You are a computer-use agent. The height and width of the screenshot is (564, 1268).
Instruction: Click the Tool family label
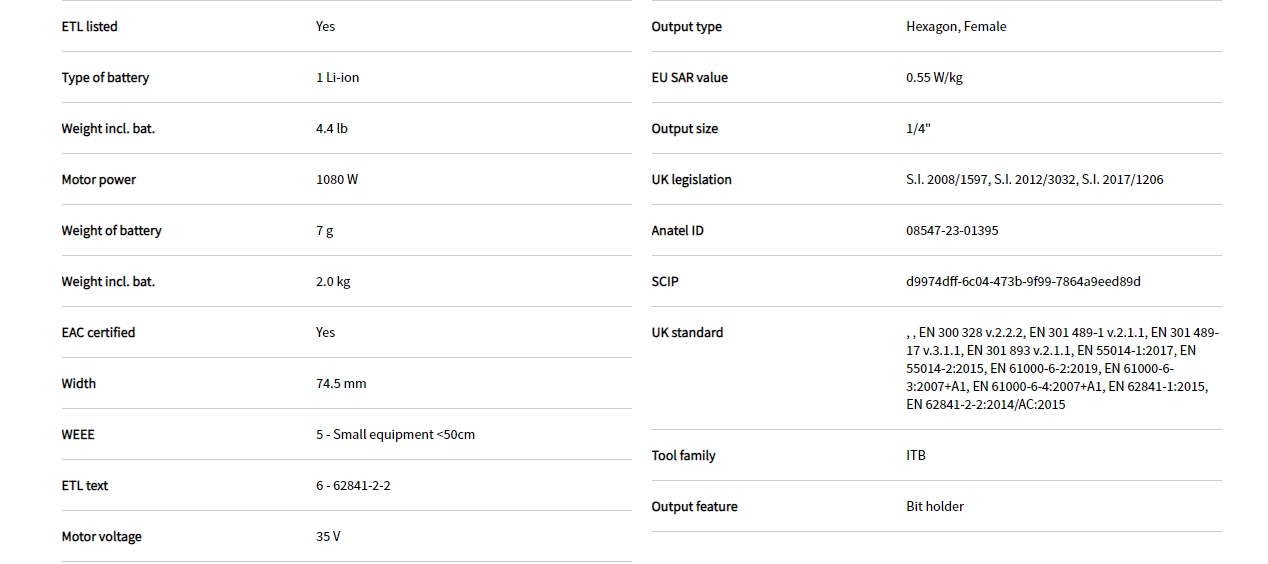tap(683, 456)
